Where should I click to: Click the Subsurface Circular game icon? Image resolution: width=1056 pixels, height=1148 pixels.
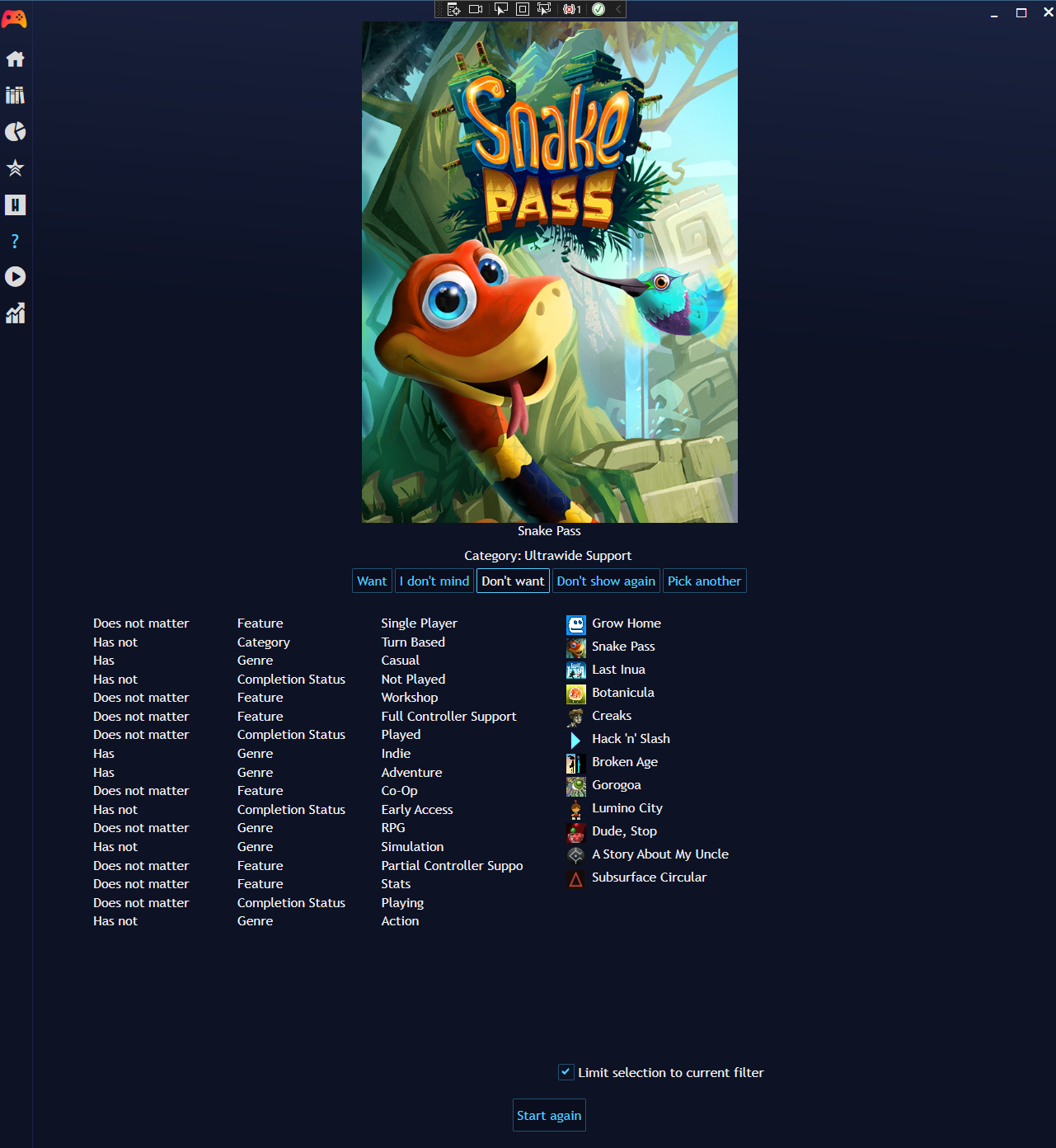576,878
